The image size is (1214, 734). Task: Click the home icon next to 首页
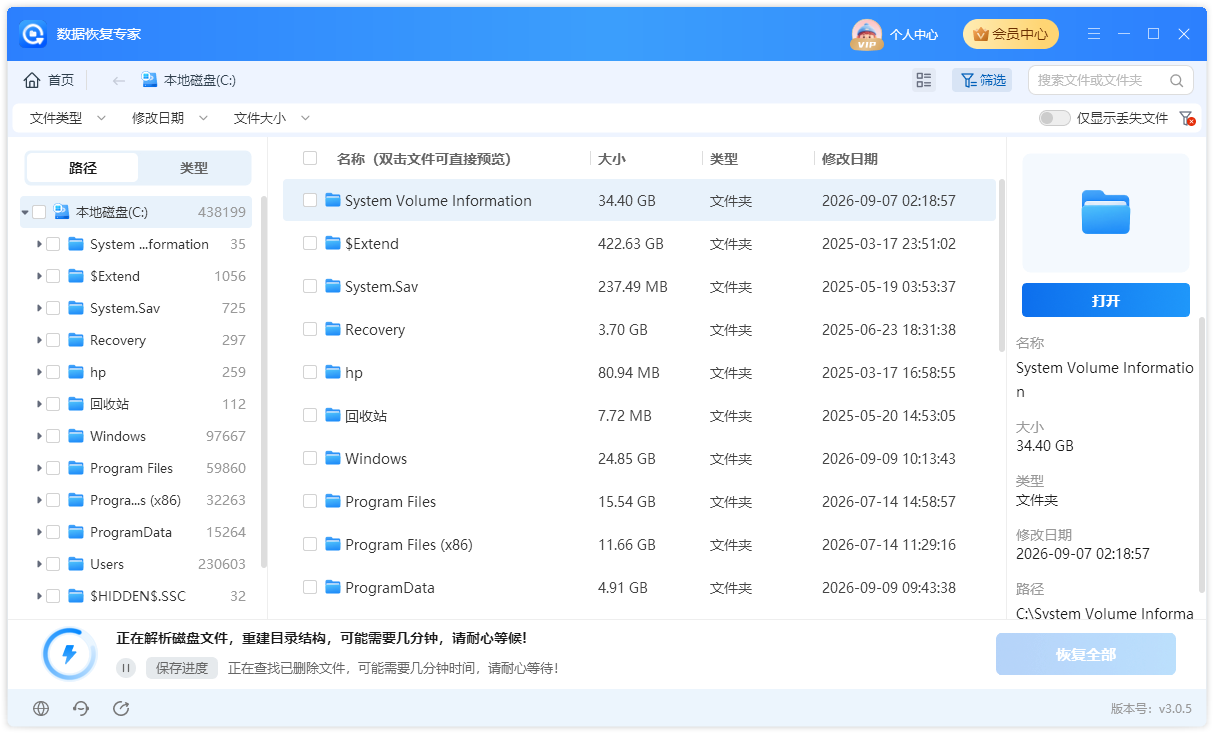[32, 80]
